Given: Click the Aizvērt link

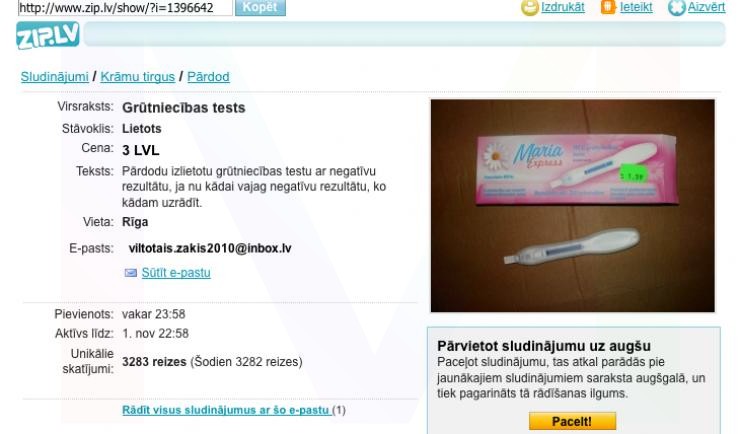Looking at the screenshot, I should 706,7.
